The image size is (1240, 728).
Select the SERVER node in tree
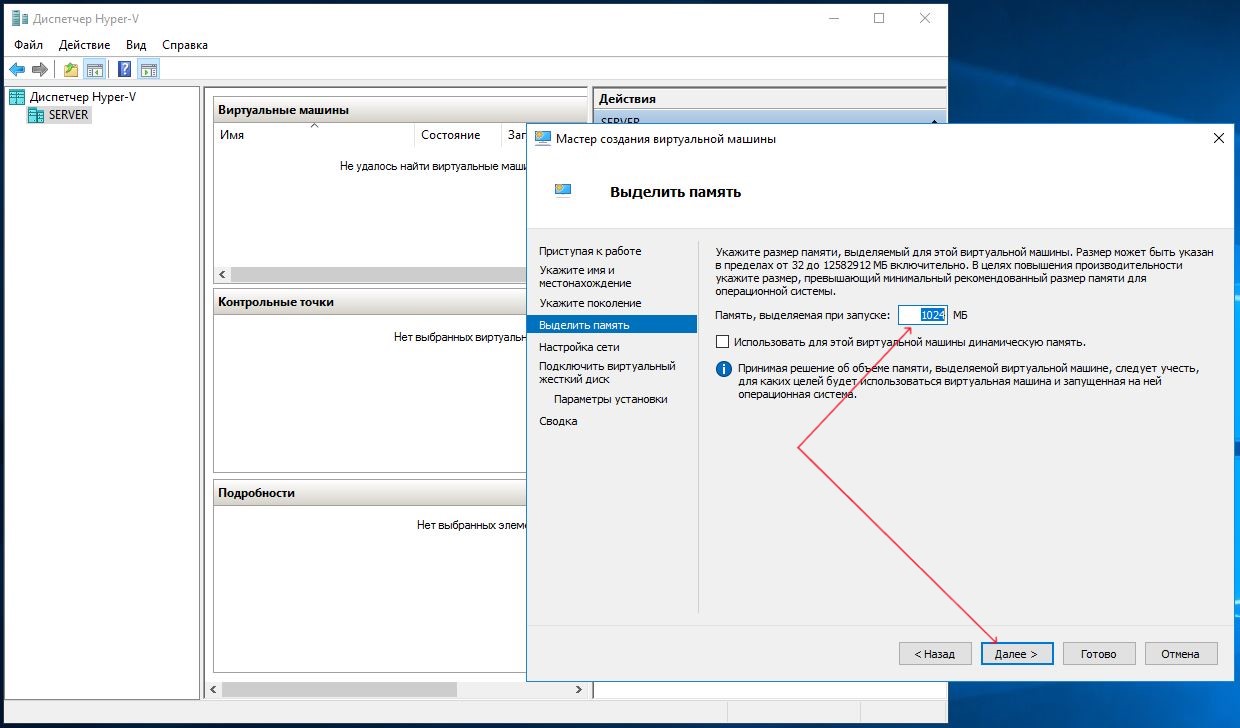click(x=68, y=115)
